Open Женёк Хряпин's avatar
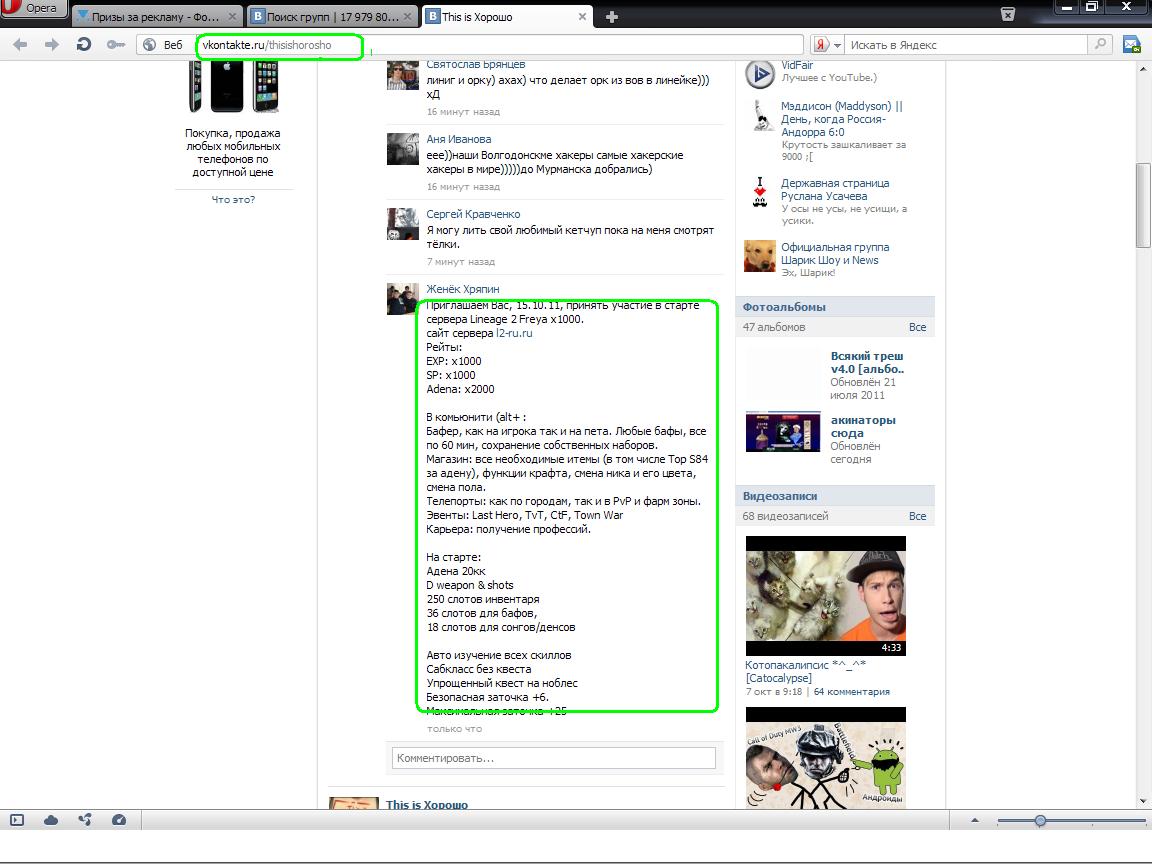 [x=403, y=298]
